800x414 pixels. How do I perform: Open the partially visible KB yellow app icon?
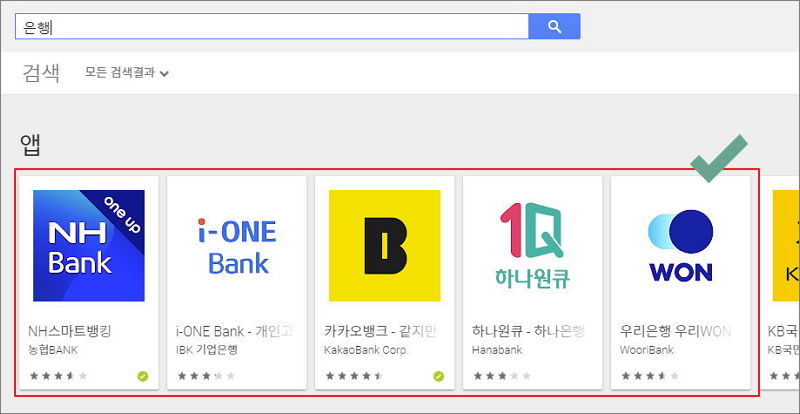tap(786, 246)
